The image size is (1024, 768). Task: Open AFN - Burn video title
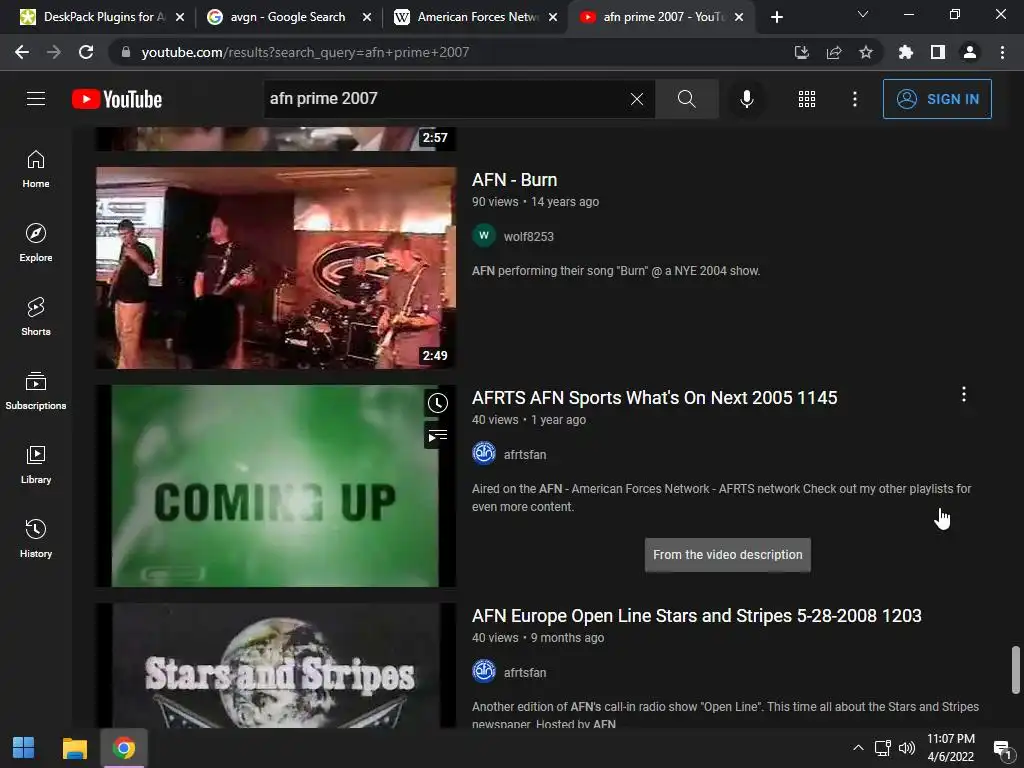tap(515, 180)
